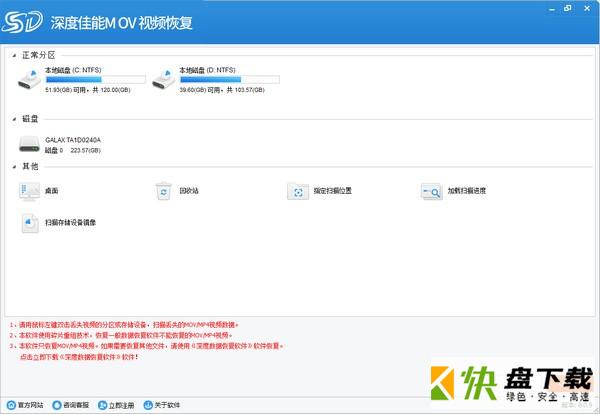This screenshot has height=414, width=600.
Task: Restore down the application window
Action: 567,8
